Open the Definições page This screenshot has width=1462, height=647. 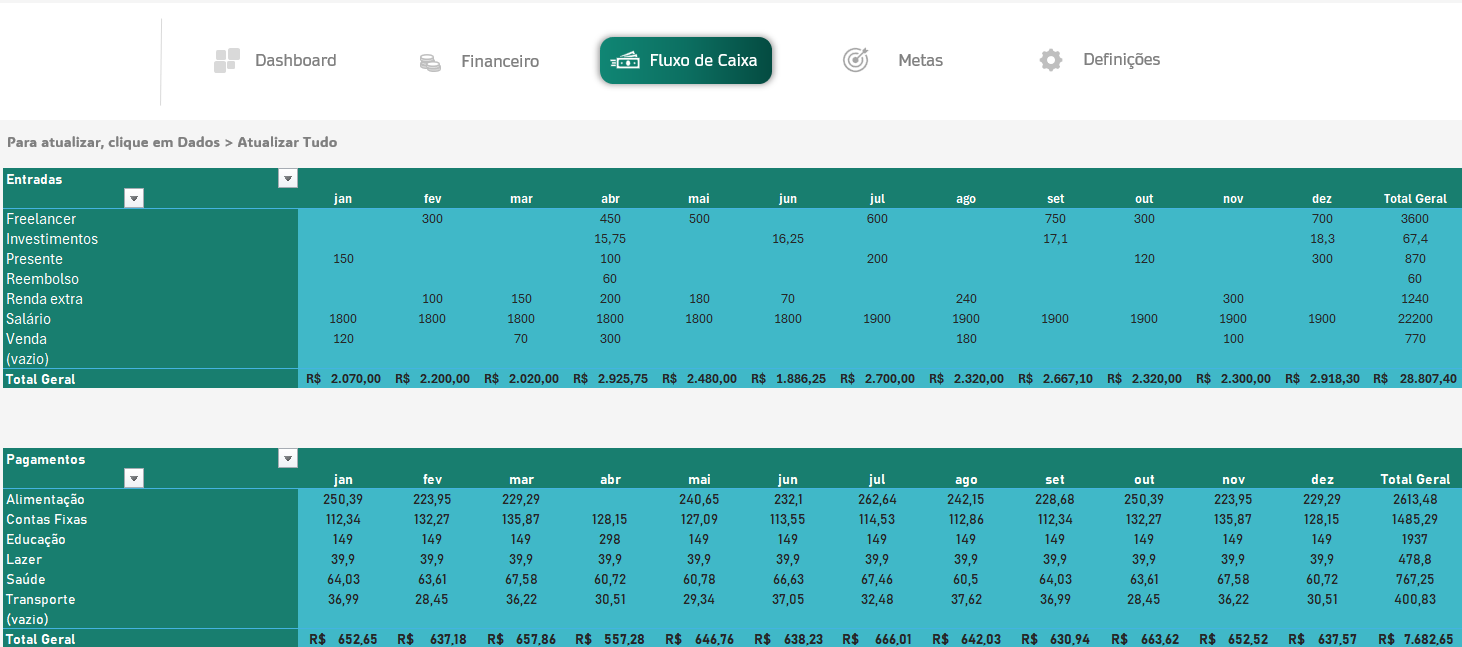pyautogui.click(x=1121, y=60)
